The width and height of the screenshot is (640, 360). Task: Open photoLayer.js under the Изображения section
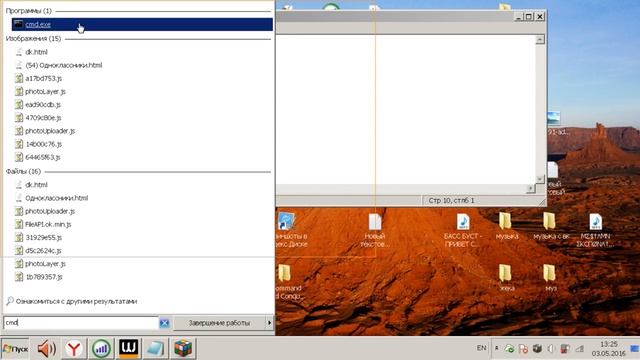click(45, 91)
